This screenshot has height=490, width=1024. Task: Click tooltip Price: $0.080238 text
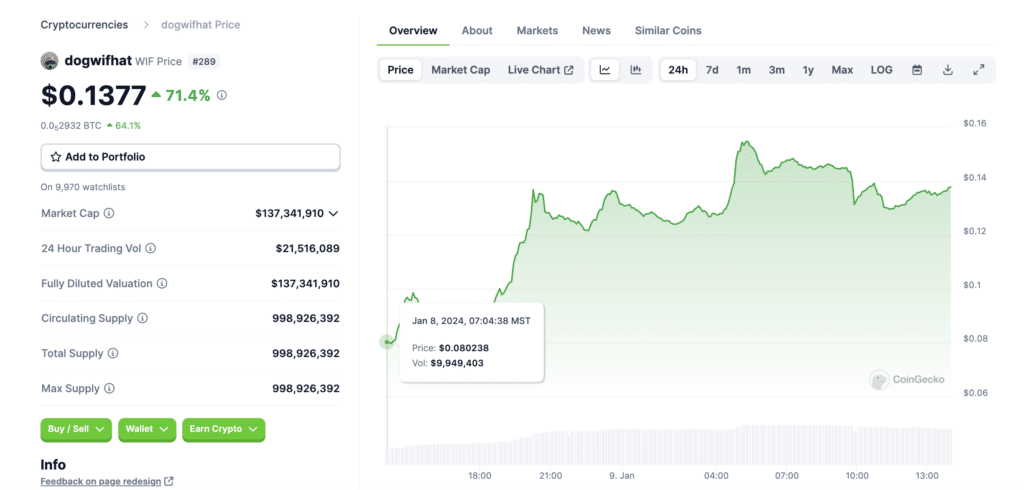coord(451,348)
